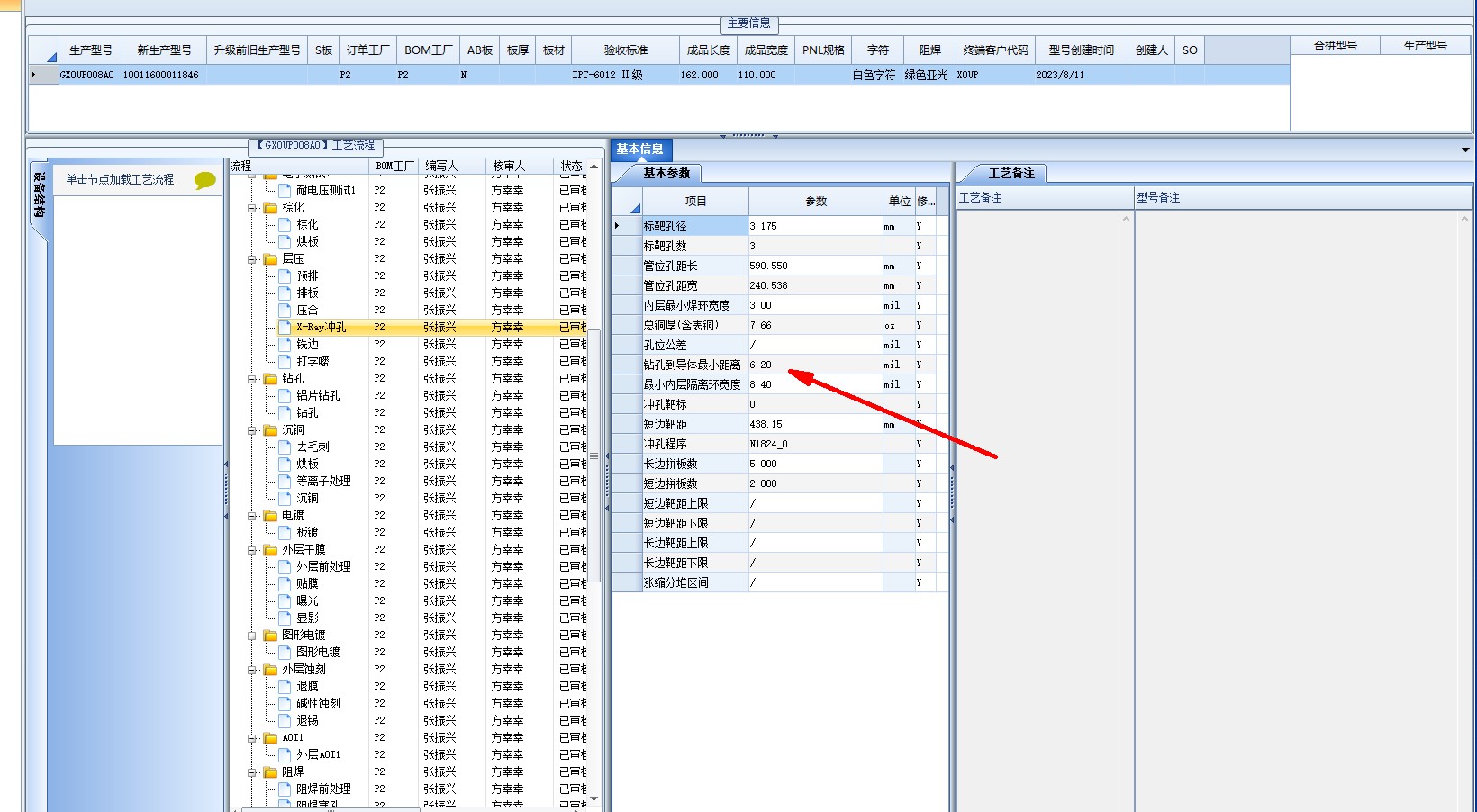Click the N1824_0 value of 冲孔程序
1477x812 pixels.
[815, 444]
